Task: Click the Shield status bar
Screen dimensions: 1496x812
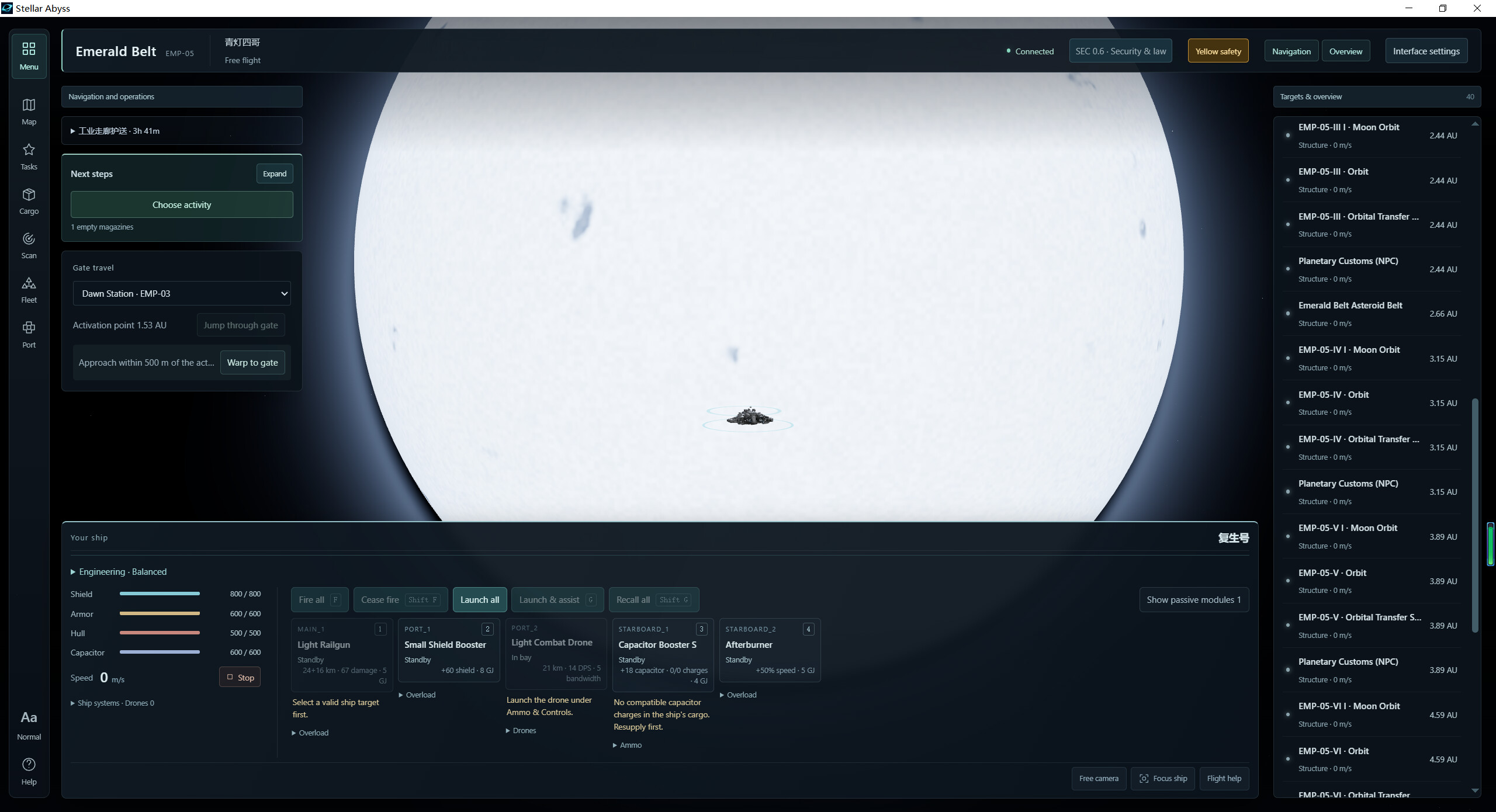Action: pyautogui.click(x=160, y=594)
